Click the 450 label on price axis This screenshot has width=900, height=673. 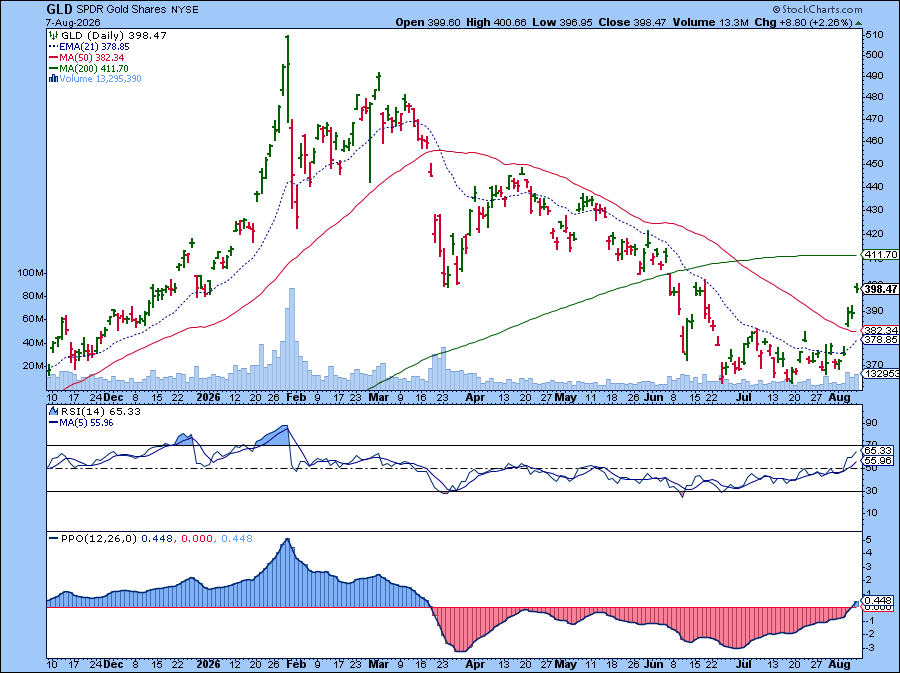[875, 164]
